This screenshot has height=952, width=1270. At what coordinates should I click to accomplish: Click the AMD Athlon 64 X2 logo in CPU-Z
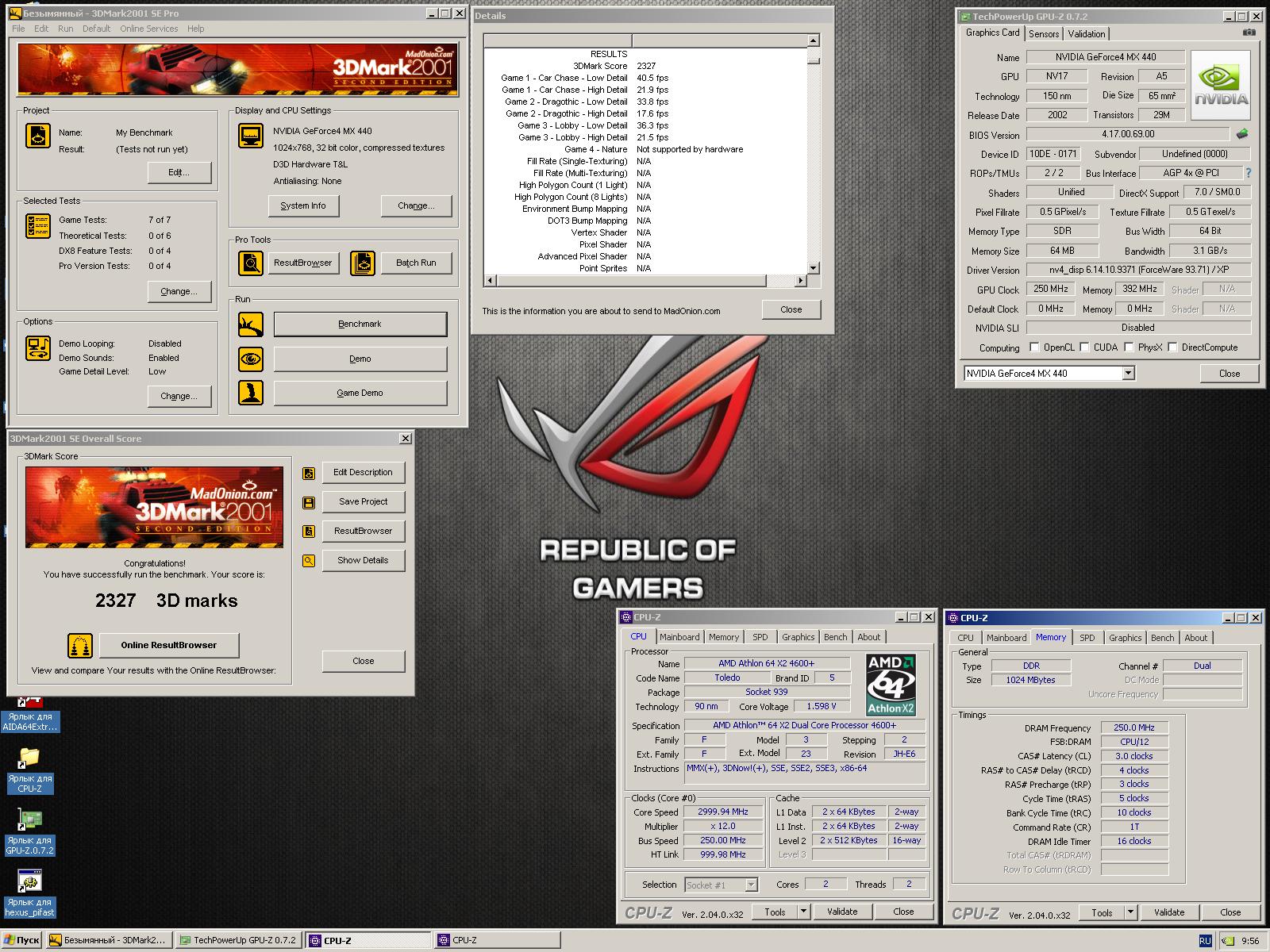(891, 685)
